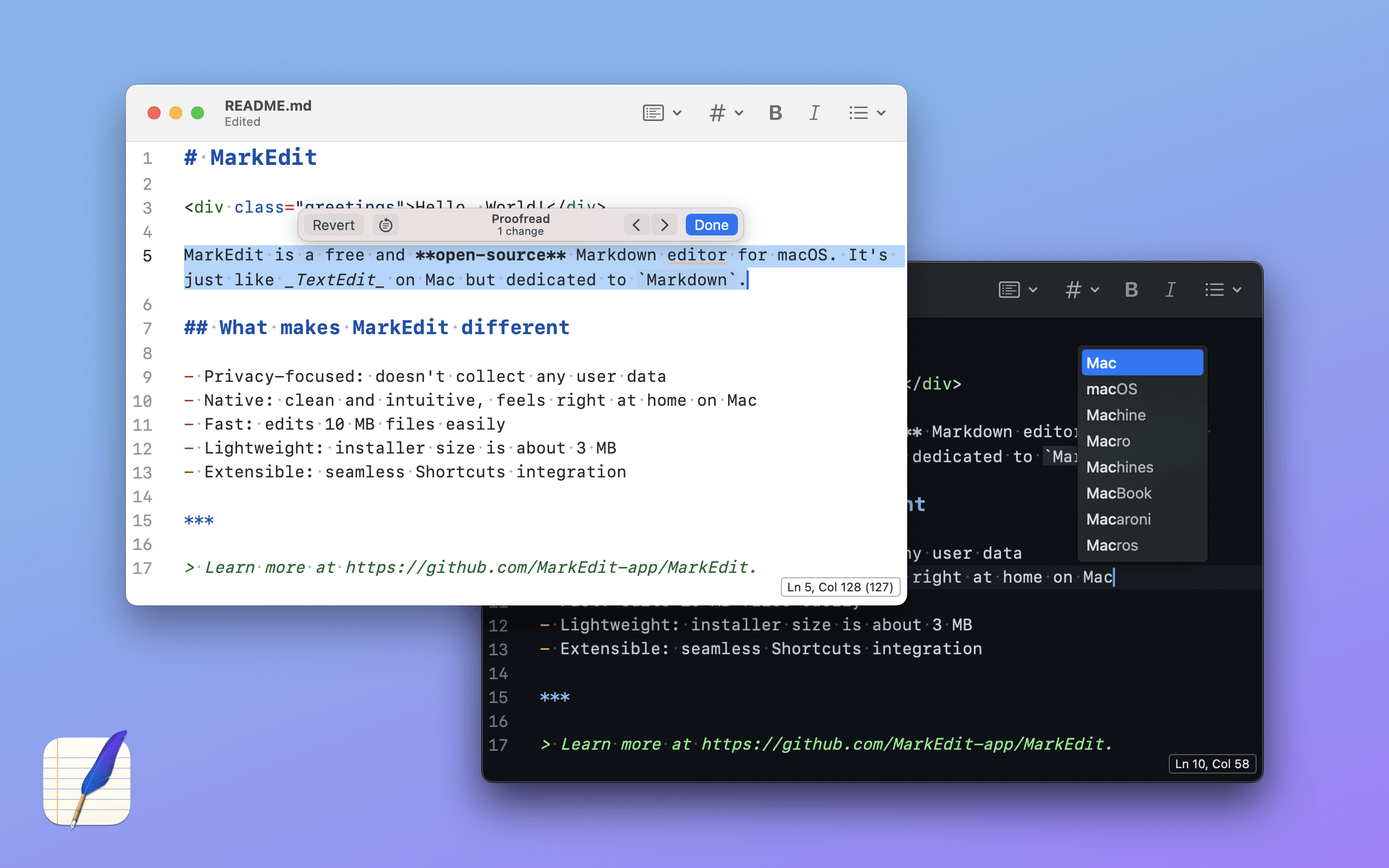Click the 'Ln 5, Col 128' status indicator
The height and width of the screenshot is (868, 1389).
pos(840,586)
